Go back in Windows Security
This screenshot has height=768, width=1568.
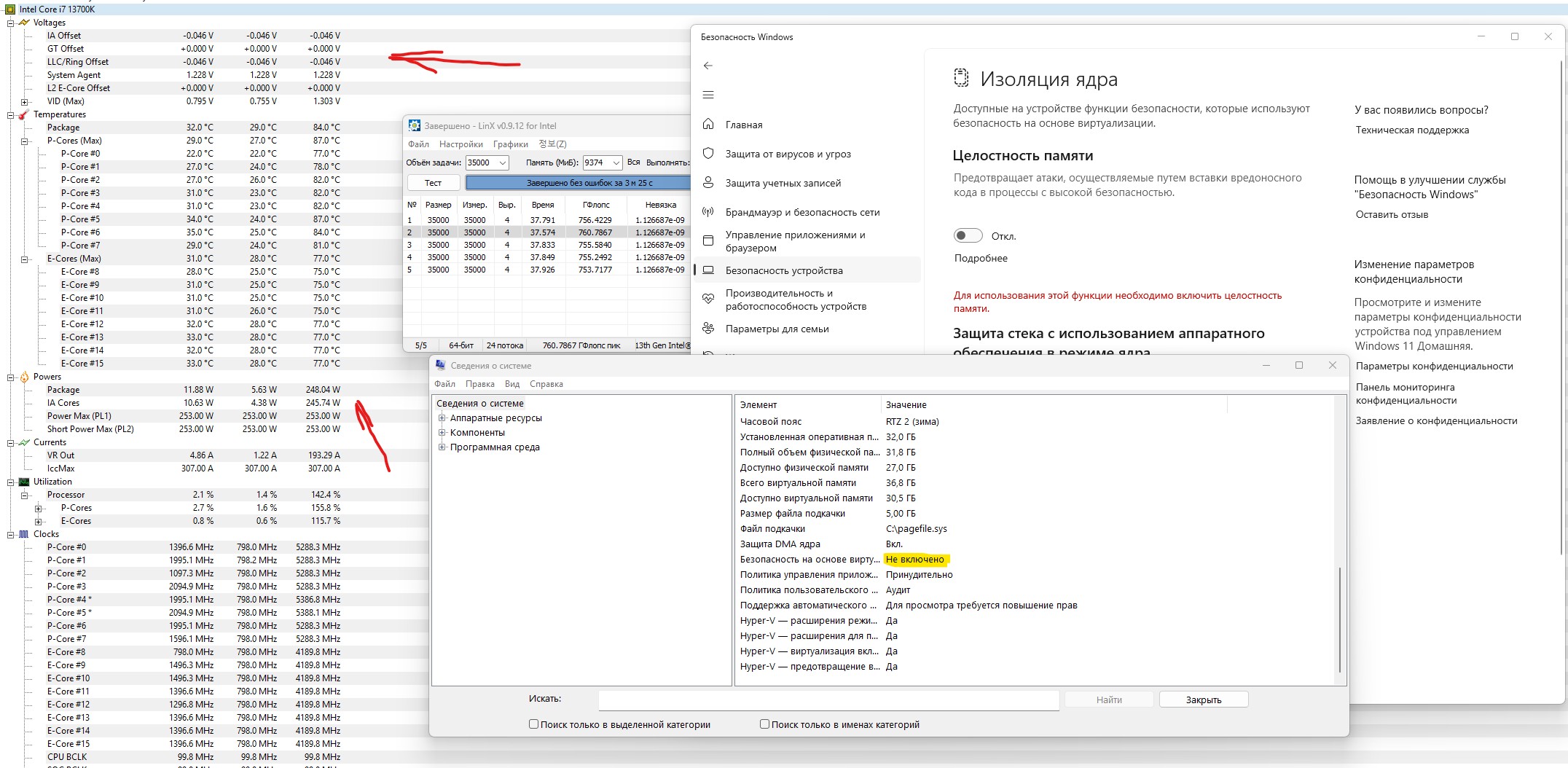[x=707, y=66]
